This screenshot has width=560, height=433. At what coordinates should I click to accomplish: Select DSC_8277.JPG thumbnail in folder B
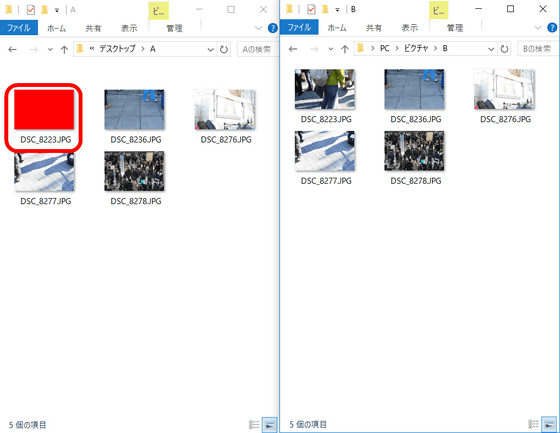click(325, 151)
